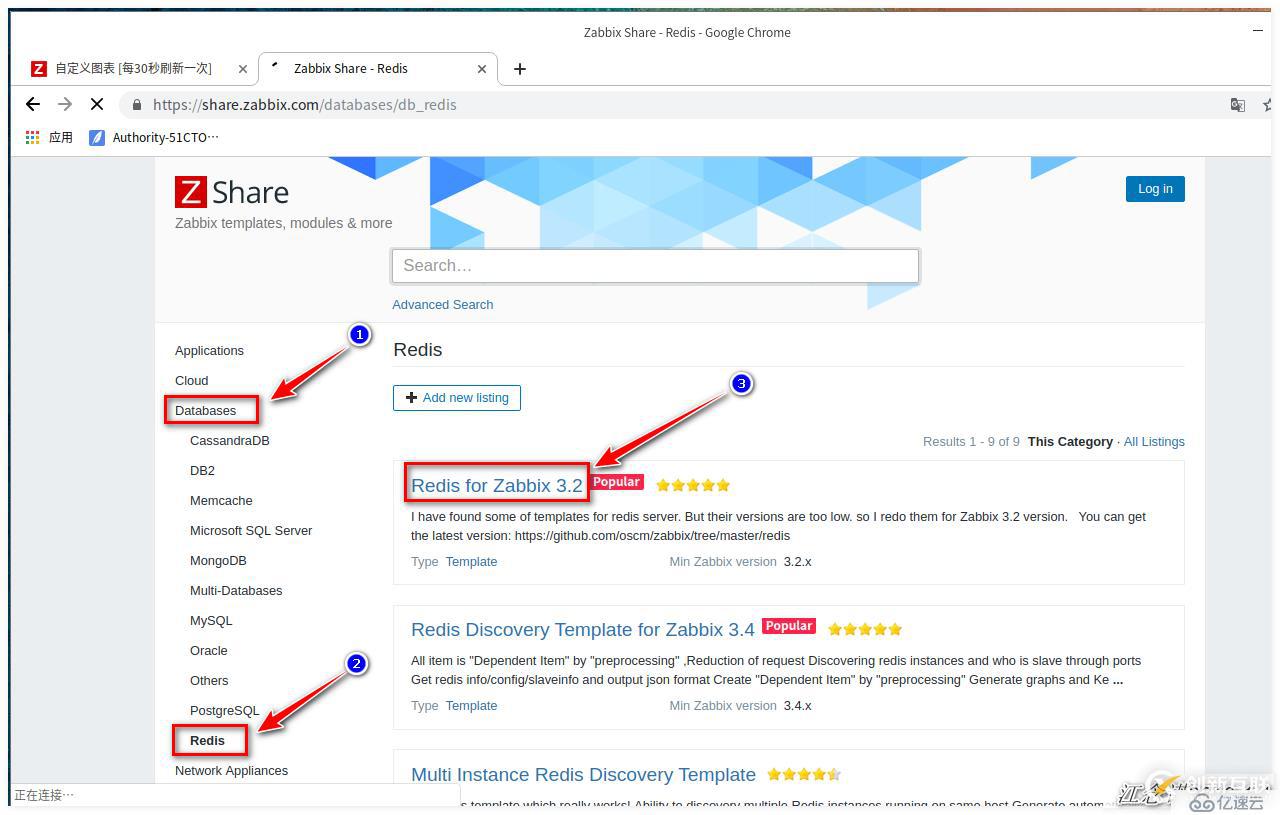Open Microsoft SQL Server subcategory
1280x815 pixels.
pos(251,531)
